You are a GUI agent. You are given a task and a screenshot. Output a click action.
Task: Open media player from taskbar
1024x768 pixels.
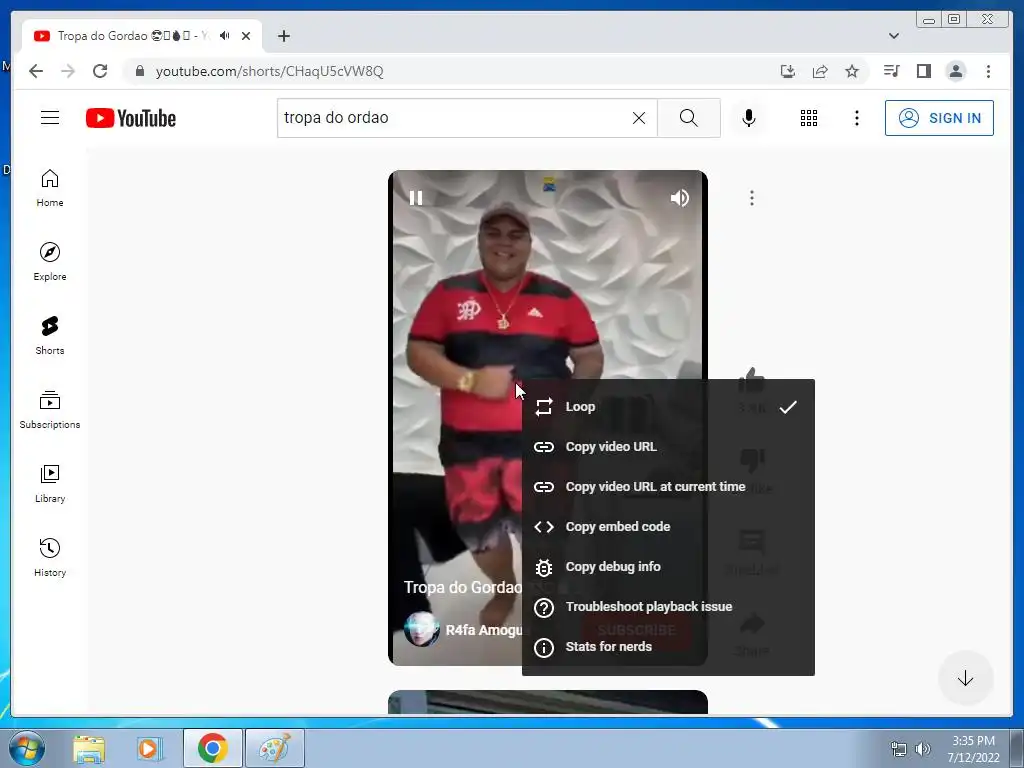coord(149,748)
